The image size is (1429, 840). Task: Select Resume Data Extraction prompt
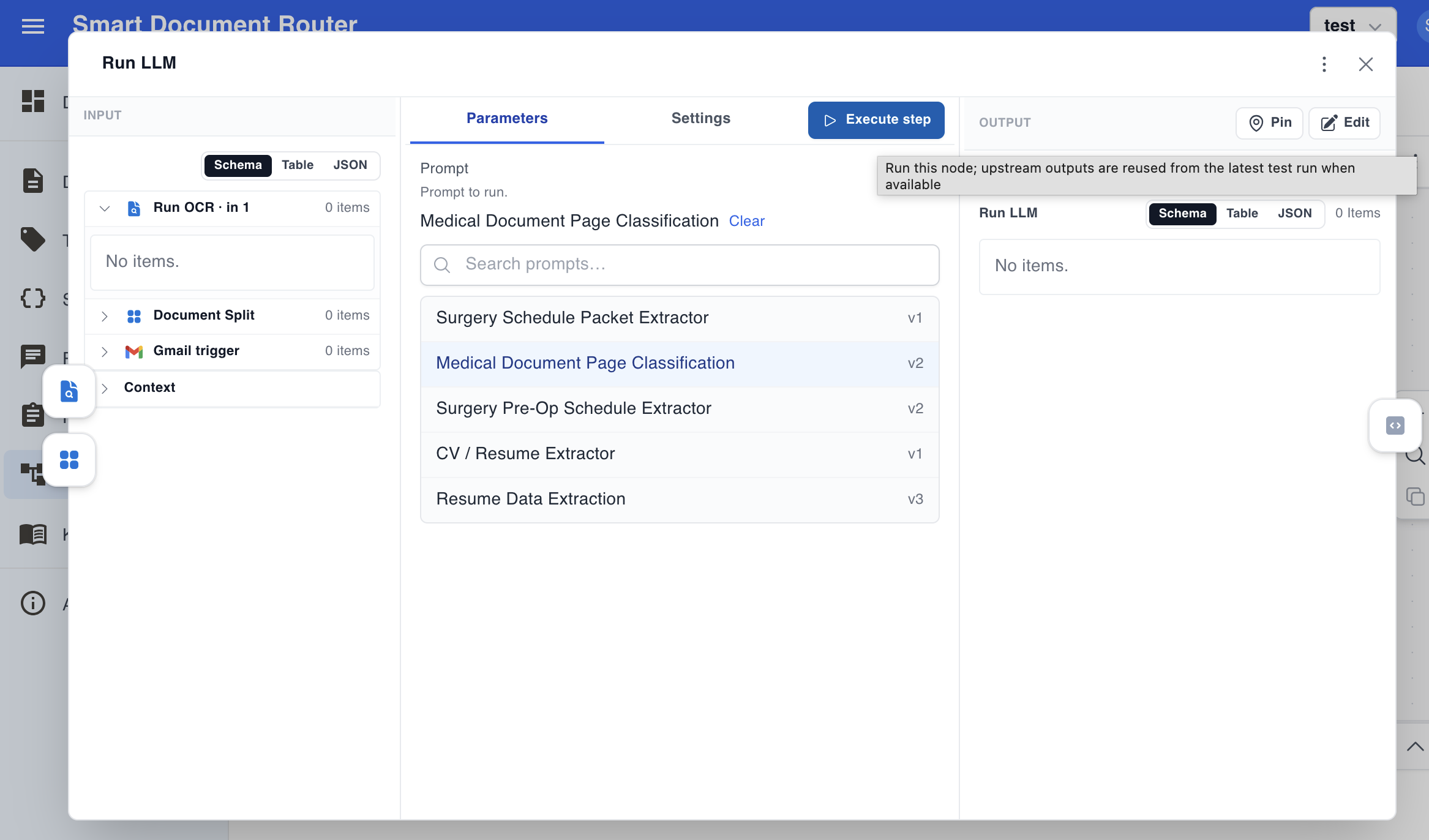click(680, 499)
